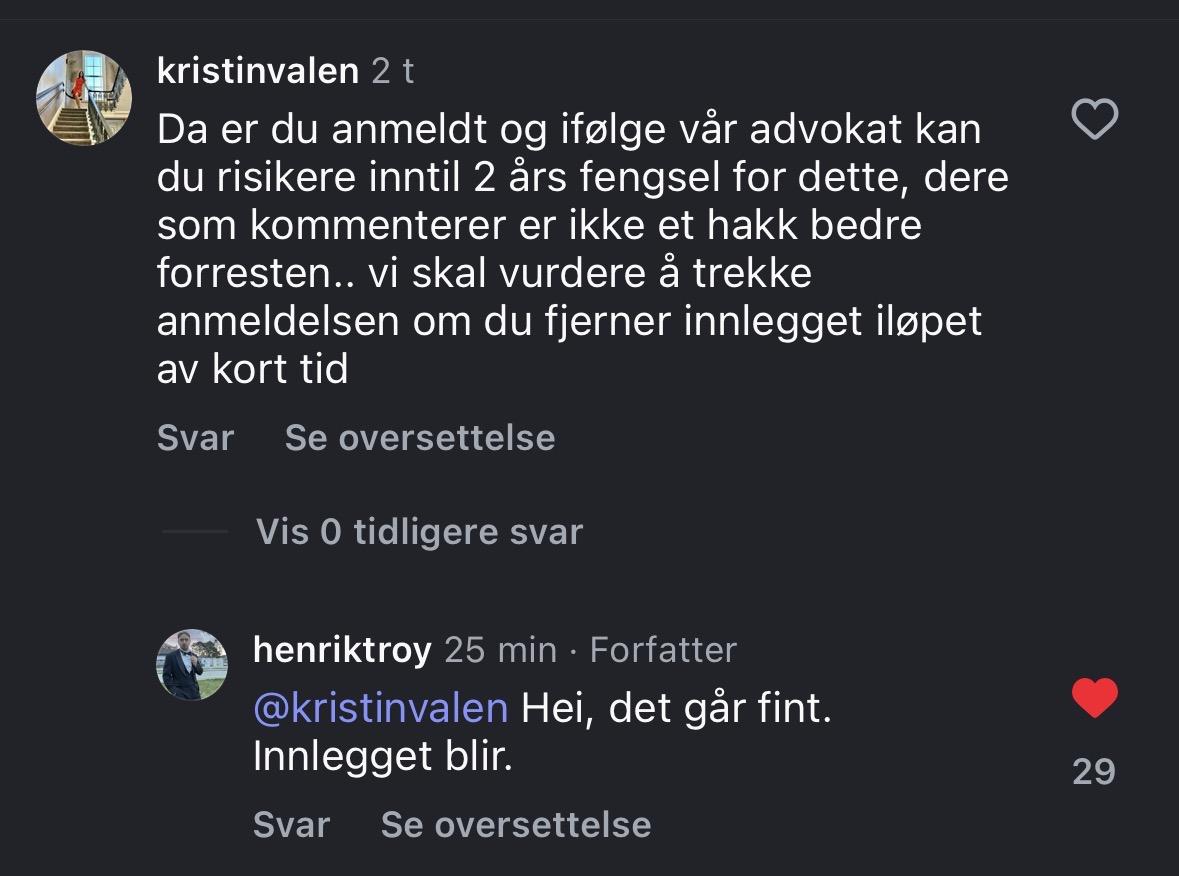Reply to kristinvalen's comment with Svar
1179x876 pixels.
point(195,438)
